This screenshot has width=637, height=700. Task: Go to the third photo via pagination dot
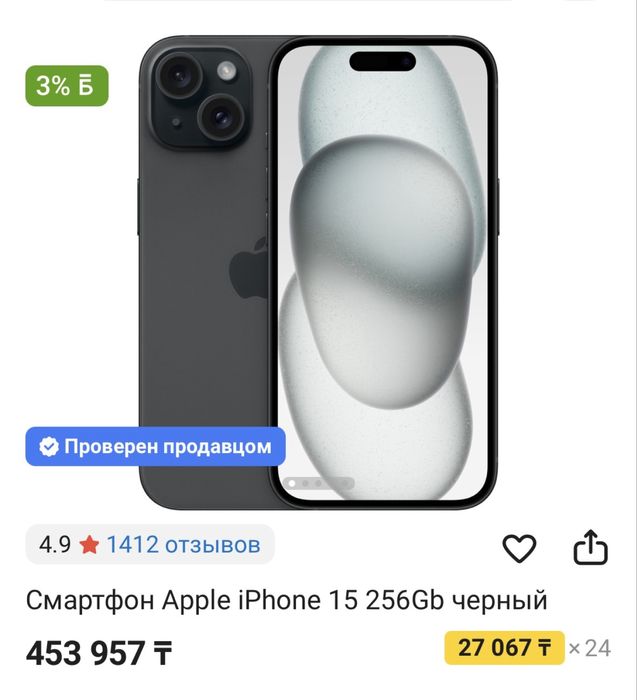click(x=318, y=483)
